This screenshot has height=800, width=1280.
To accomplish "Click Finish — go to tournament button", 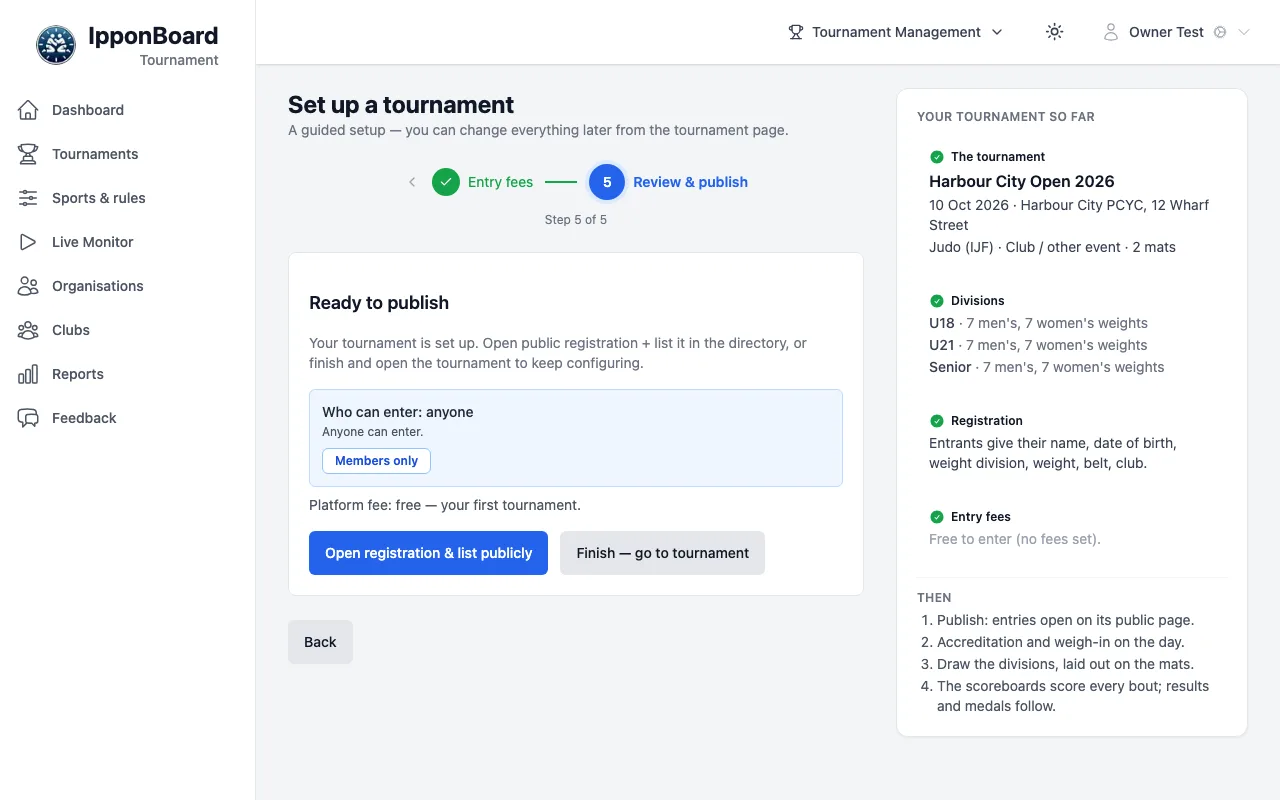I will tap(662, 553).
